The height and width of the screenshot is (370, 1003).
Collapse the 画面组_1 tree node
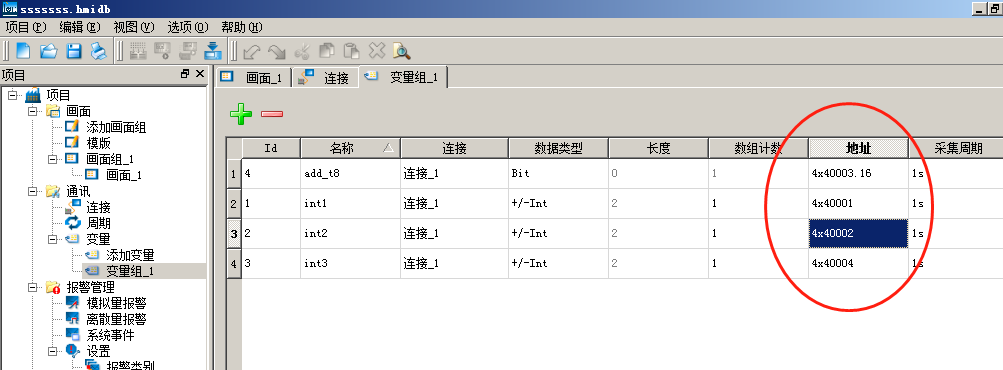tap(52, 159)
